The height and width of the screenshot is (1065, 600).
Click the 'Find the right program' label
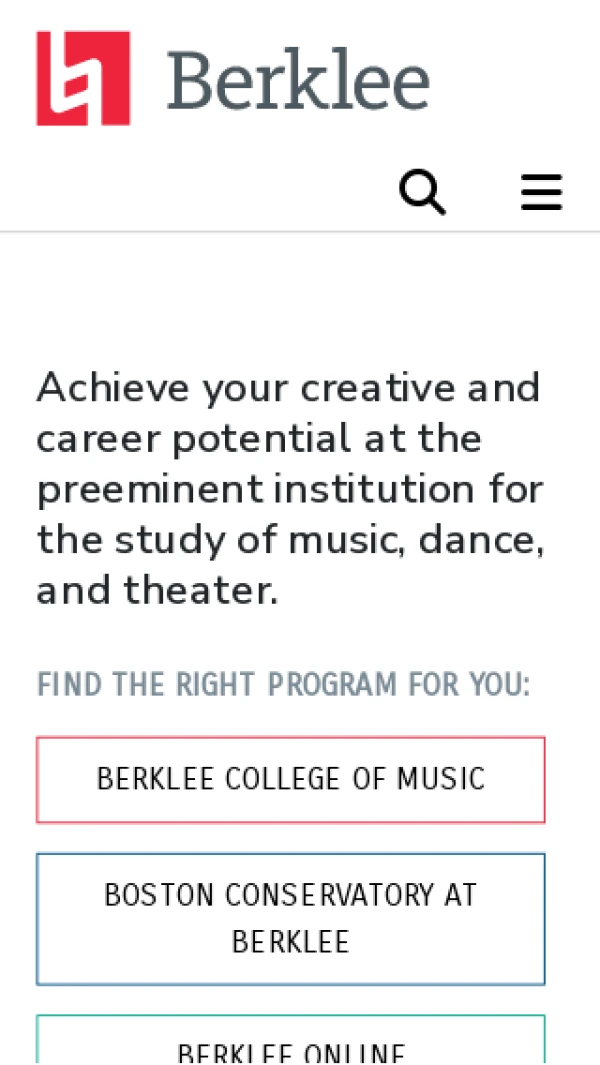pos(283,686)
